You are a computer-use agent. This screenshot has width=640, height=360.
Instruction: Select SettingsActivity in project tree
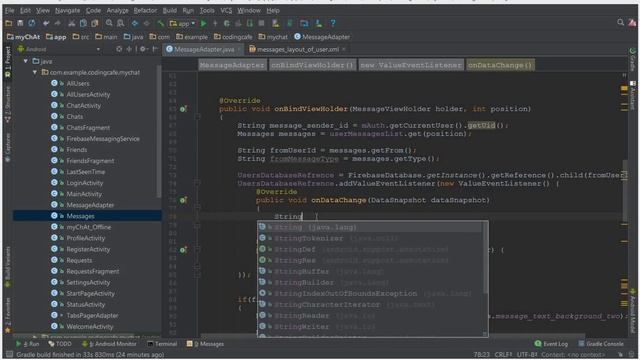tap(88, 282)
